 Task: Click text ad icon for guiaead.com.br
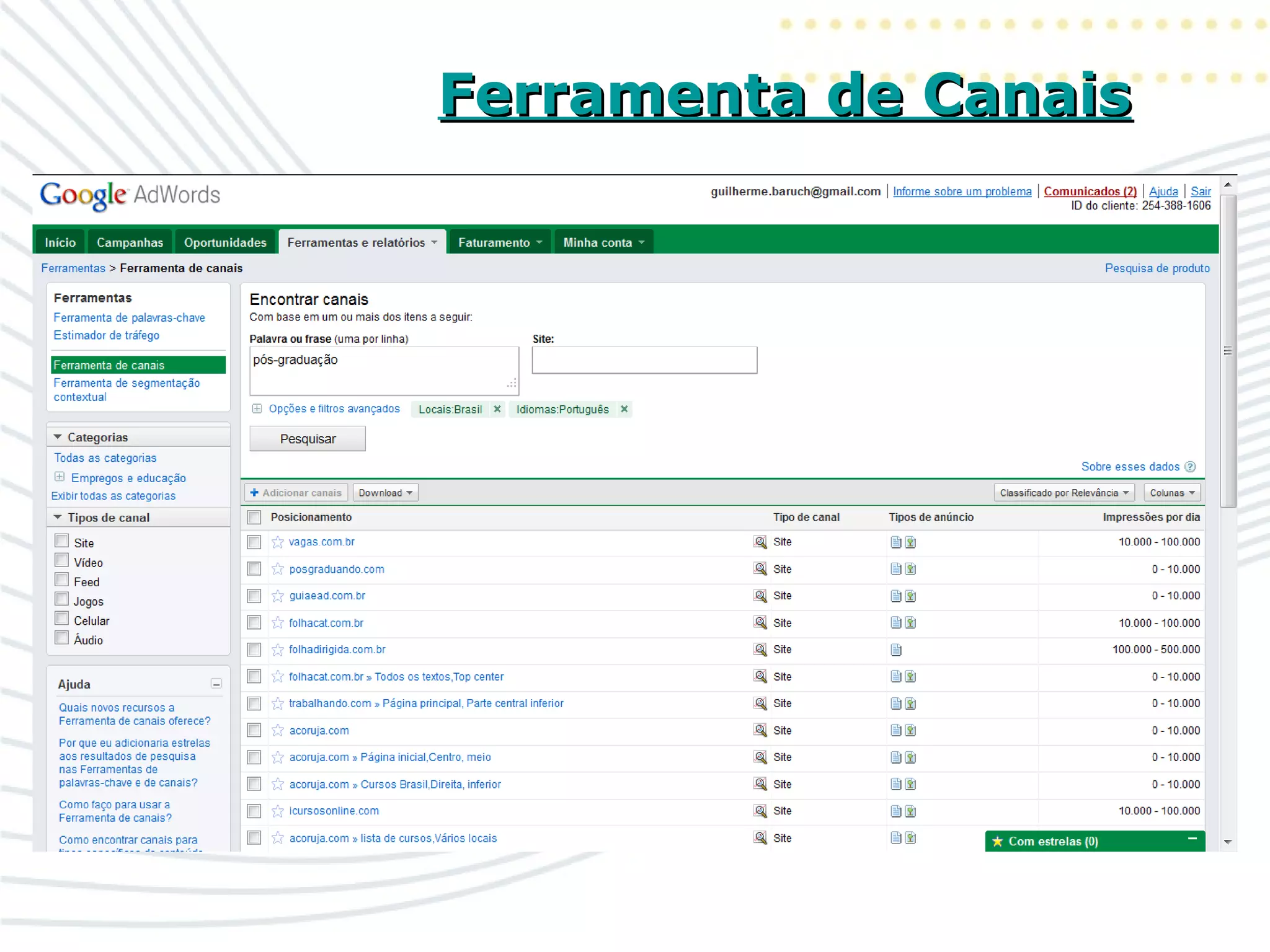[x=896, y=596]
